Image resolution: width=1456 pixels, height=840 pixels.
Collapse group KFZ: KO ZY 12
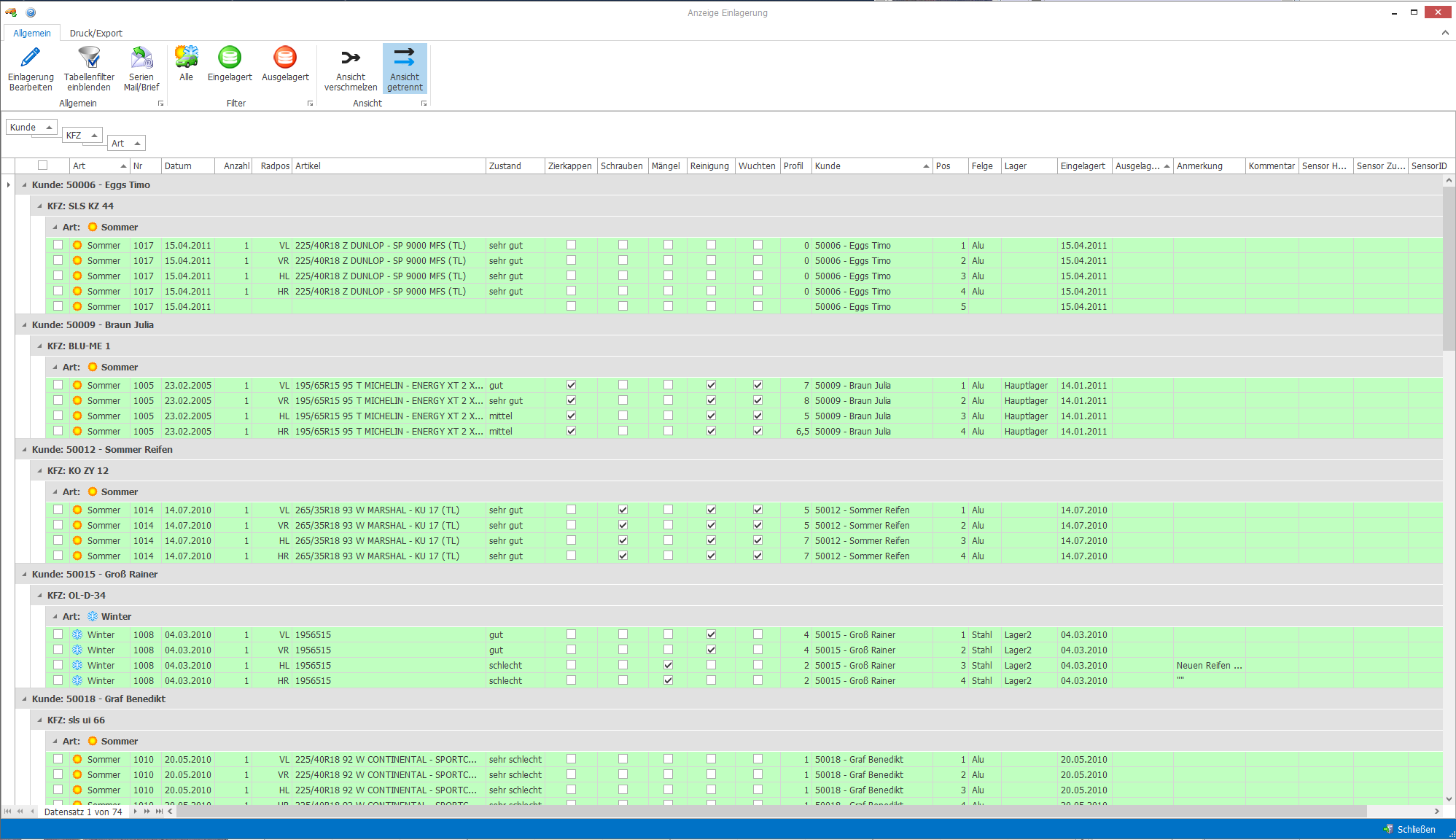pyautogui.click(x=39, y=471)
